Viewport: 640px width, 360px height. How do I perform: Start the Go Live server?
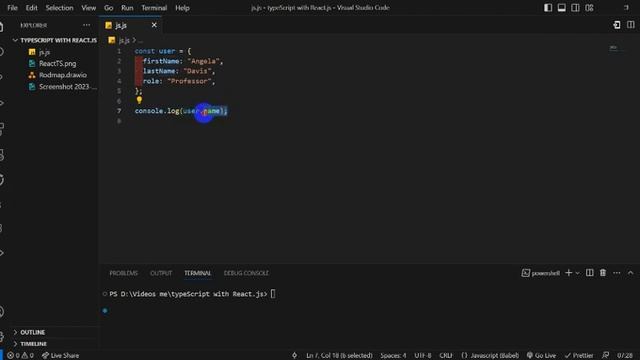tap(541, 356)
